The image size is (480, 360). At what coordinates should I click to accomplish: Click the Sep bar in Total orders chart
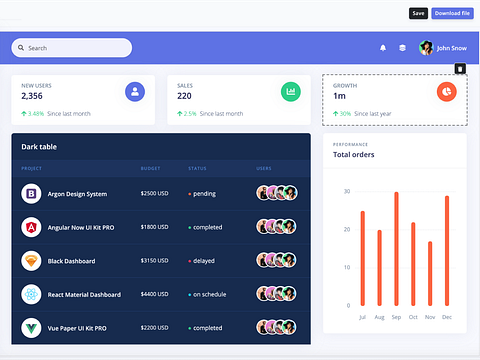pyautogui.click(x=396, y=249)
